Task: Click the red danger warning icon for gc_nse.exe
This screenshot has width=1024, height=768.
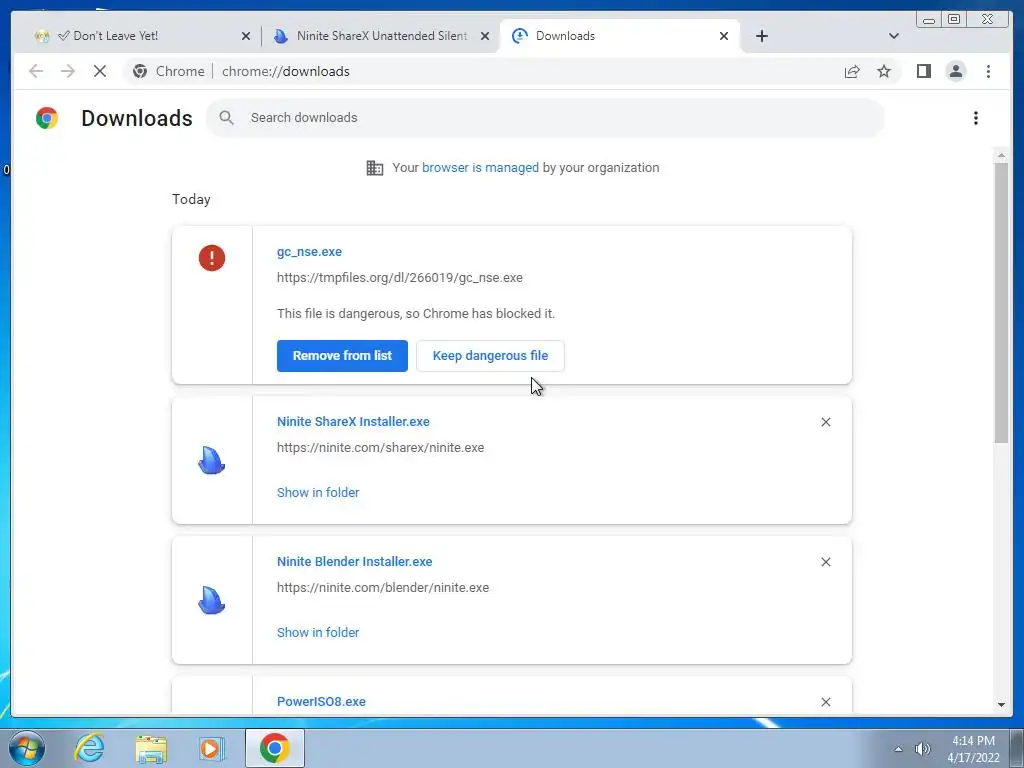Action: 212,258
